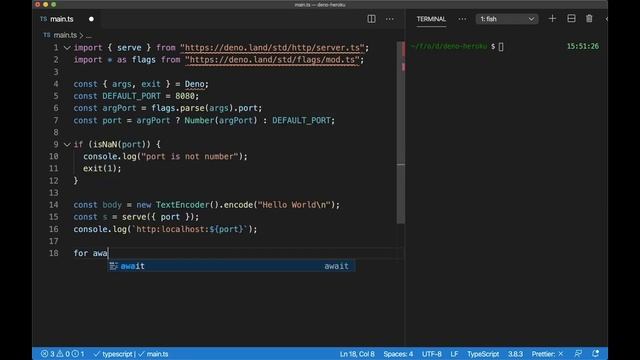Open editor more actions menu
The image size is (640, 360).
coord(390,19)
